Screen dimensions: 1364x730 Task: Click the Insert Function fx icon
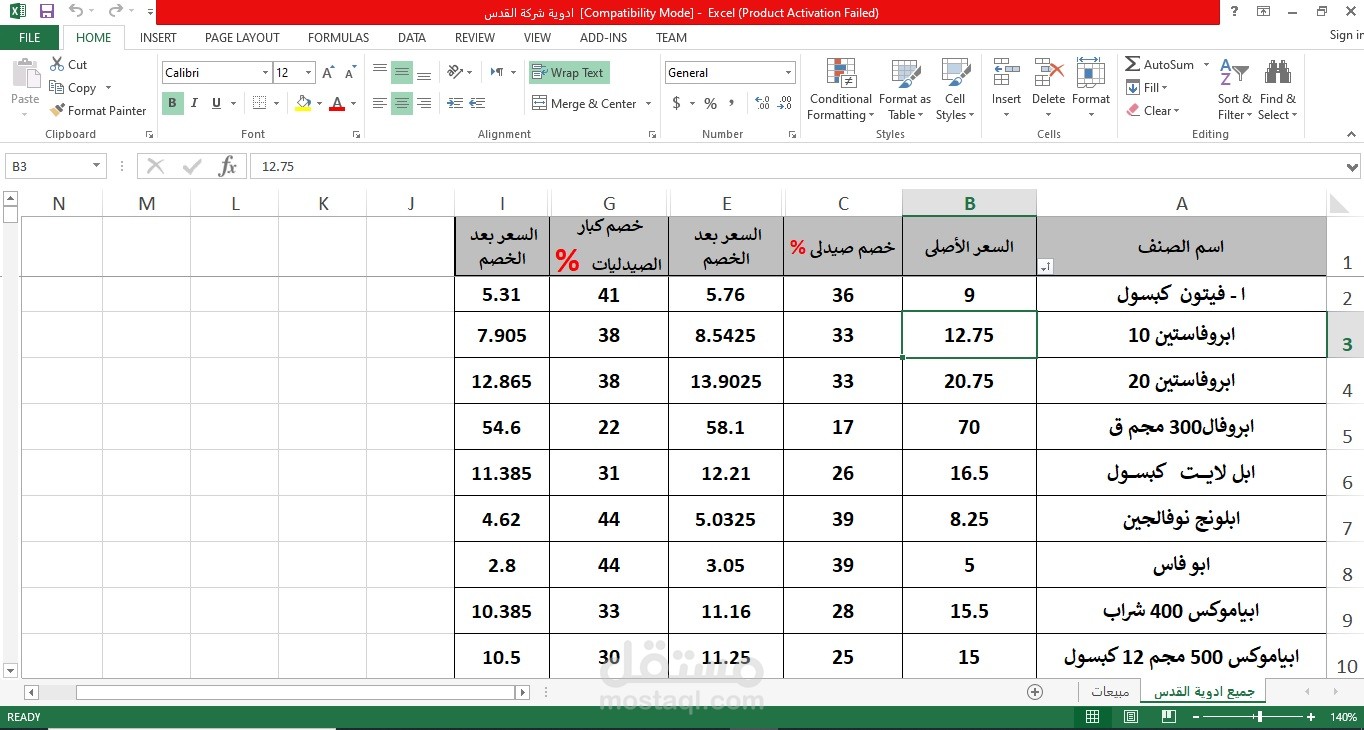pyautogui.click(x=228, y=166)
